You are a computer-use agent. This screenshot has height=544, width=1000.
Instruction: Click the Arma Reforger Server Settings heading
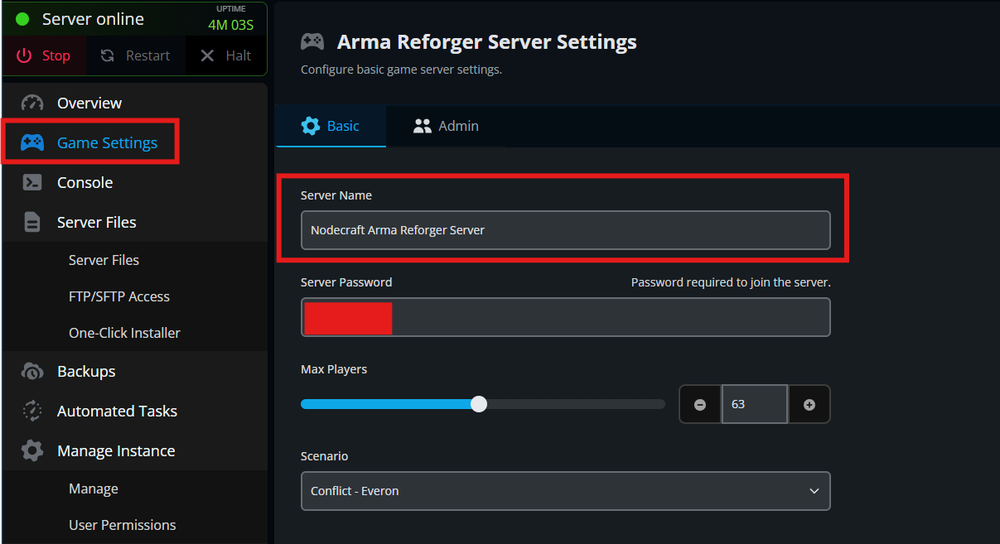point(487,42)
